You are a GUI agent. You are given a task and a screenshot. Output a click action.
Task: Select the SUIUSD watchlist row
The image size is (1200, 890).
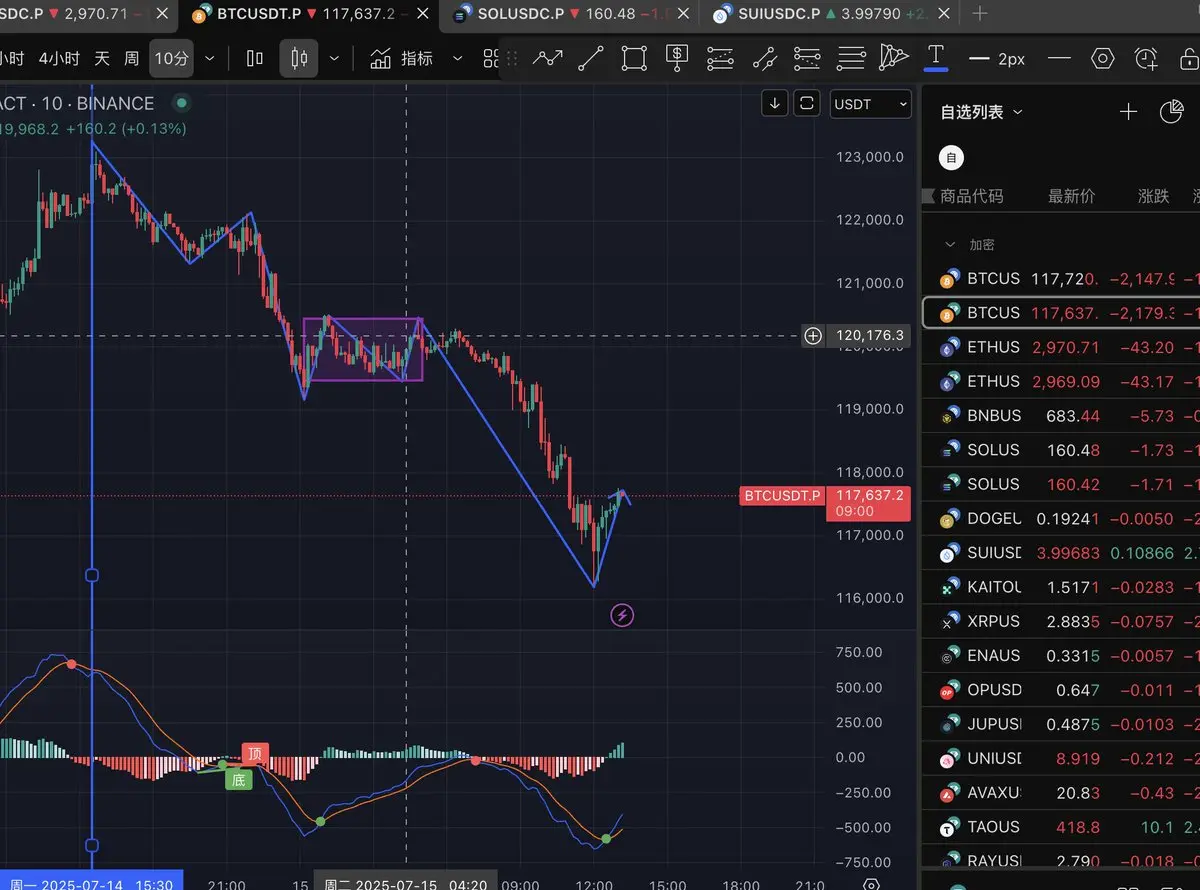1060,552
